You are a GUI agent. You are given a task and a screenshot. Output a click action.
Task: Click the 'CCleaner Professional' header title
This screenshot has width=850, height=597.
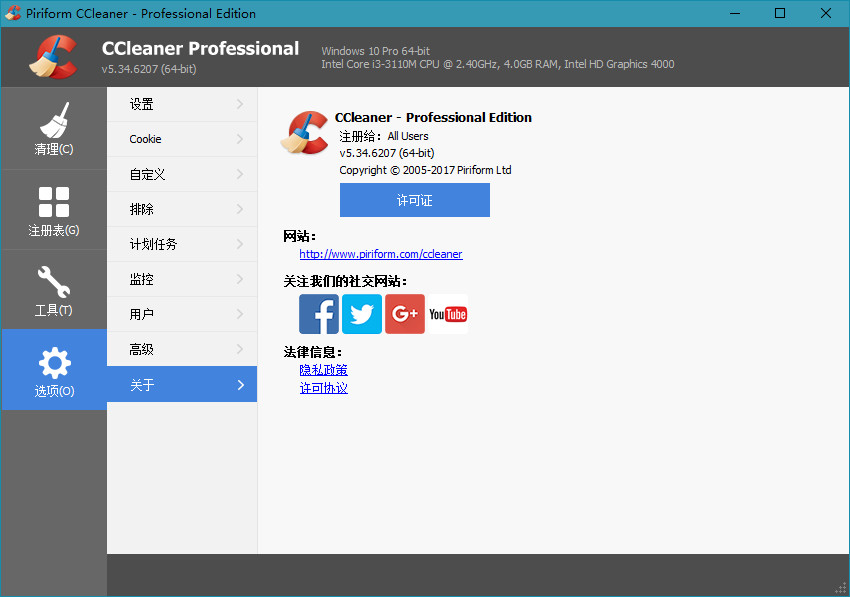[200, 49]
